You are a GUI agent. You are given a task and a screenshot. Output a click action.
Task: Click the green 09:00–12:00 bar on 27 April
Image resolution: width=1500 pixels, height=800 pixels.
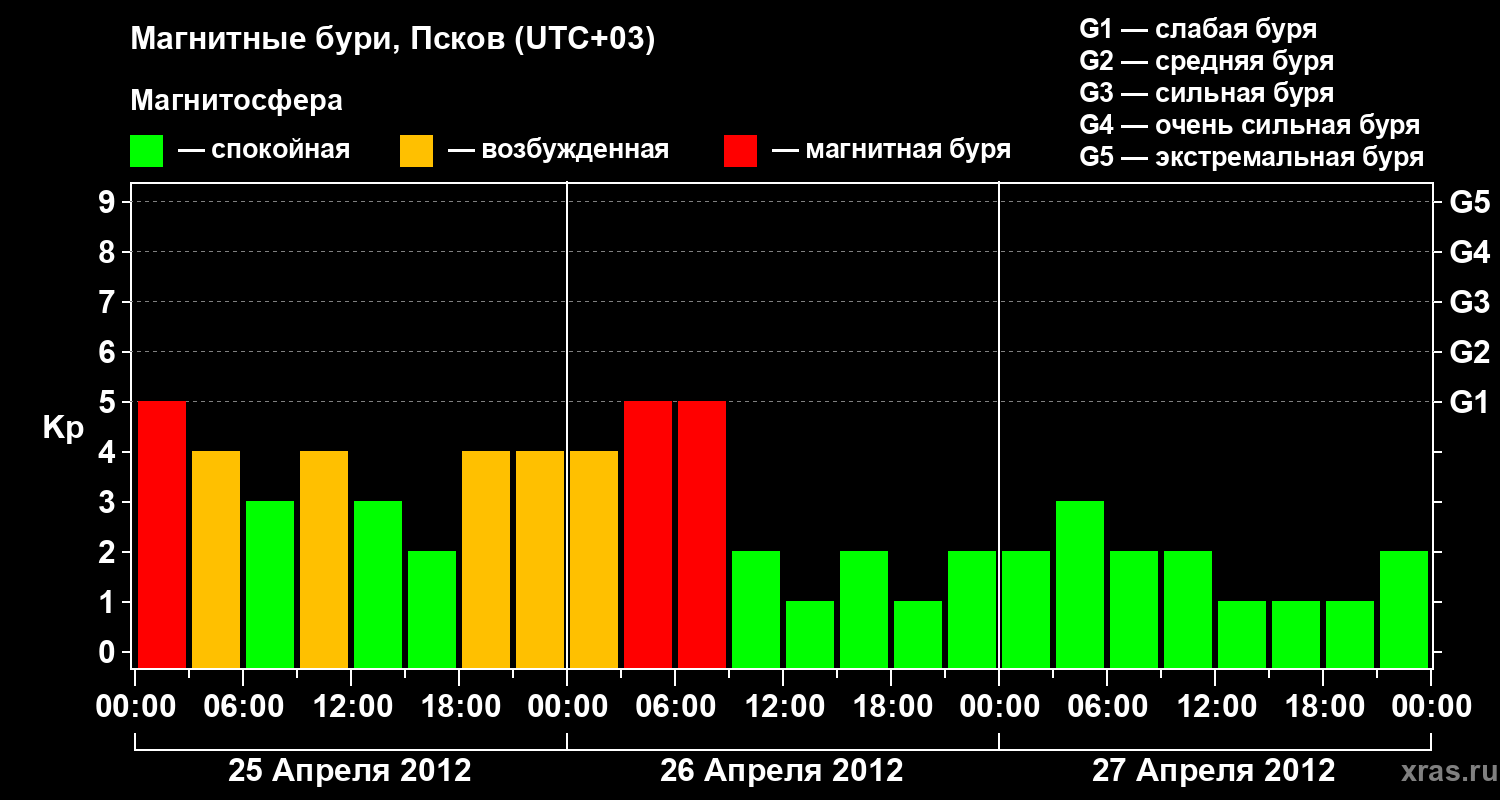(x=1188, y=609)
